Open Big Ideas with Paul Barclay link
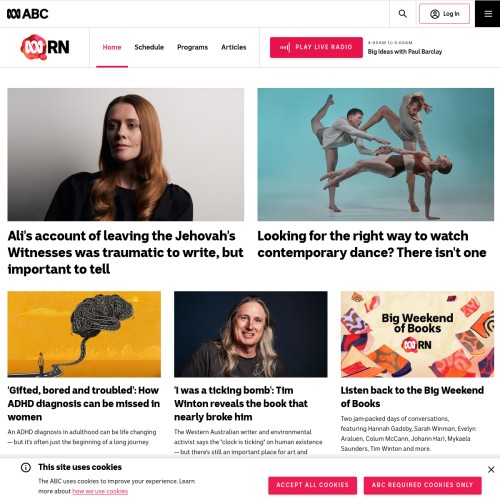This screenshot has height=500, width=500. (x=405, y=52)
